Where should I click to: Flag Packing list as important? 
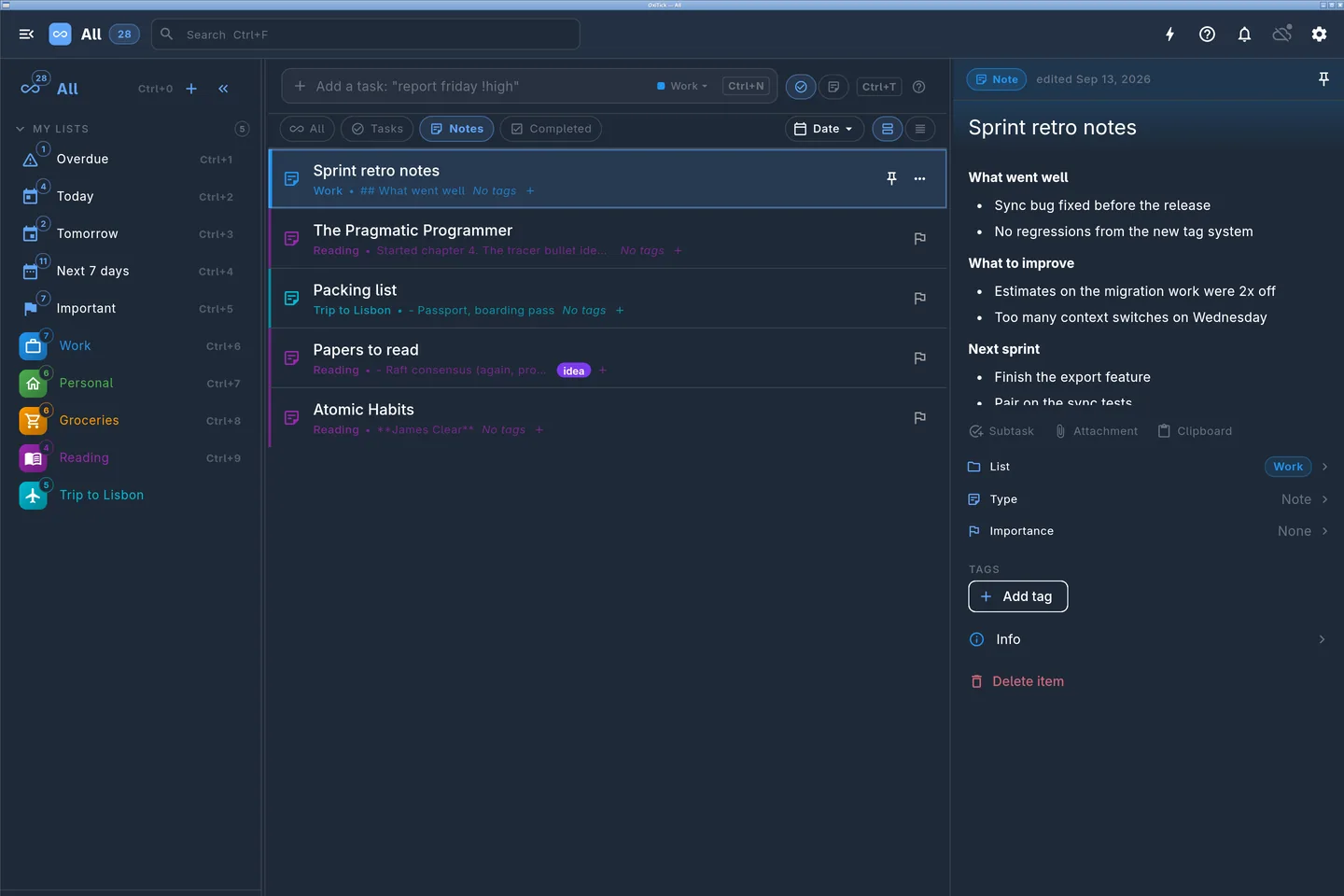pos(919,299)
